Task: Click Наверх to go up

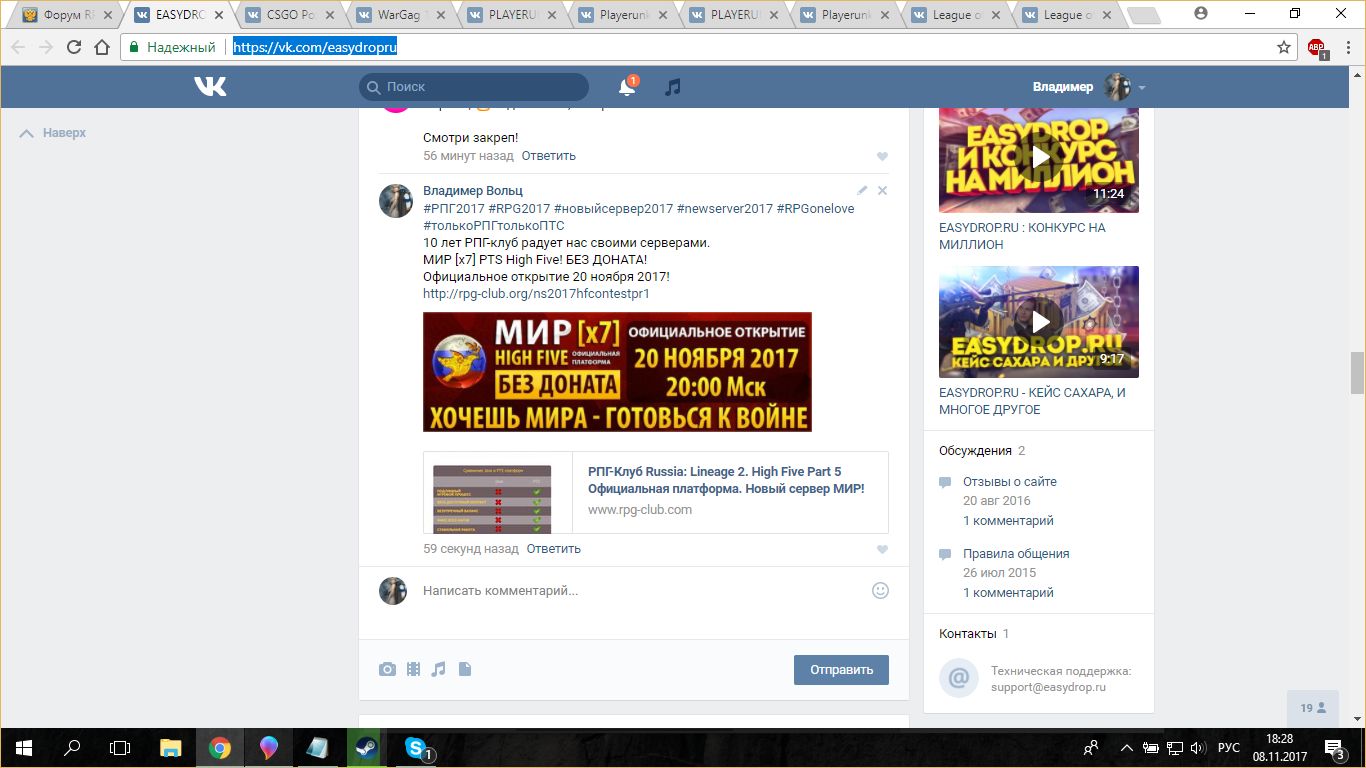Action: 53,133
